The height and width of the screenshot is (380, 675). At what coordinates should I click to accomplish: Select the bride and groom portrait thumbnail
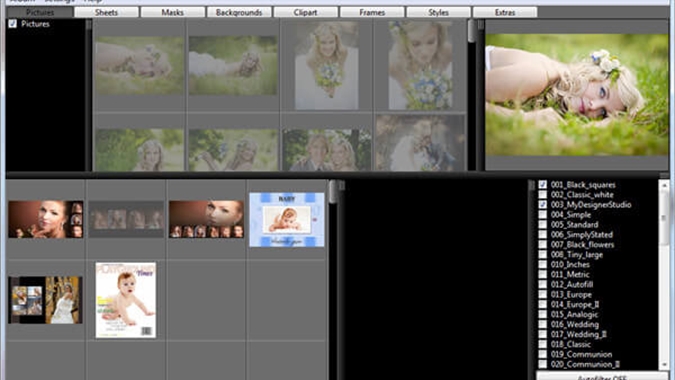pos(327,150)
